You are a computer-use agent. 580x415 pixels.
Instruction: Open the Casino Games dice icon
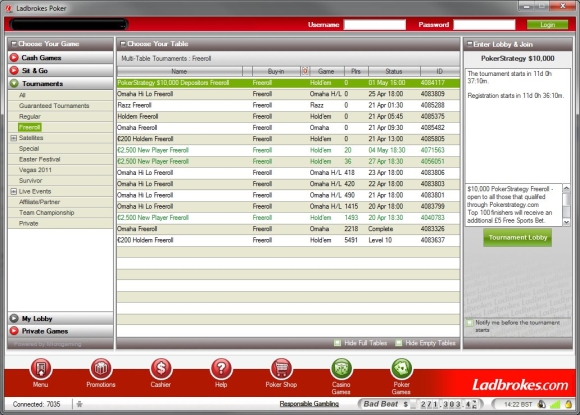coord(341,369)
